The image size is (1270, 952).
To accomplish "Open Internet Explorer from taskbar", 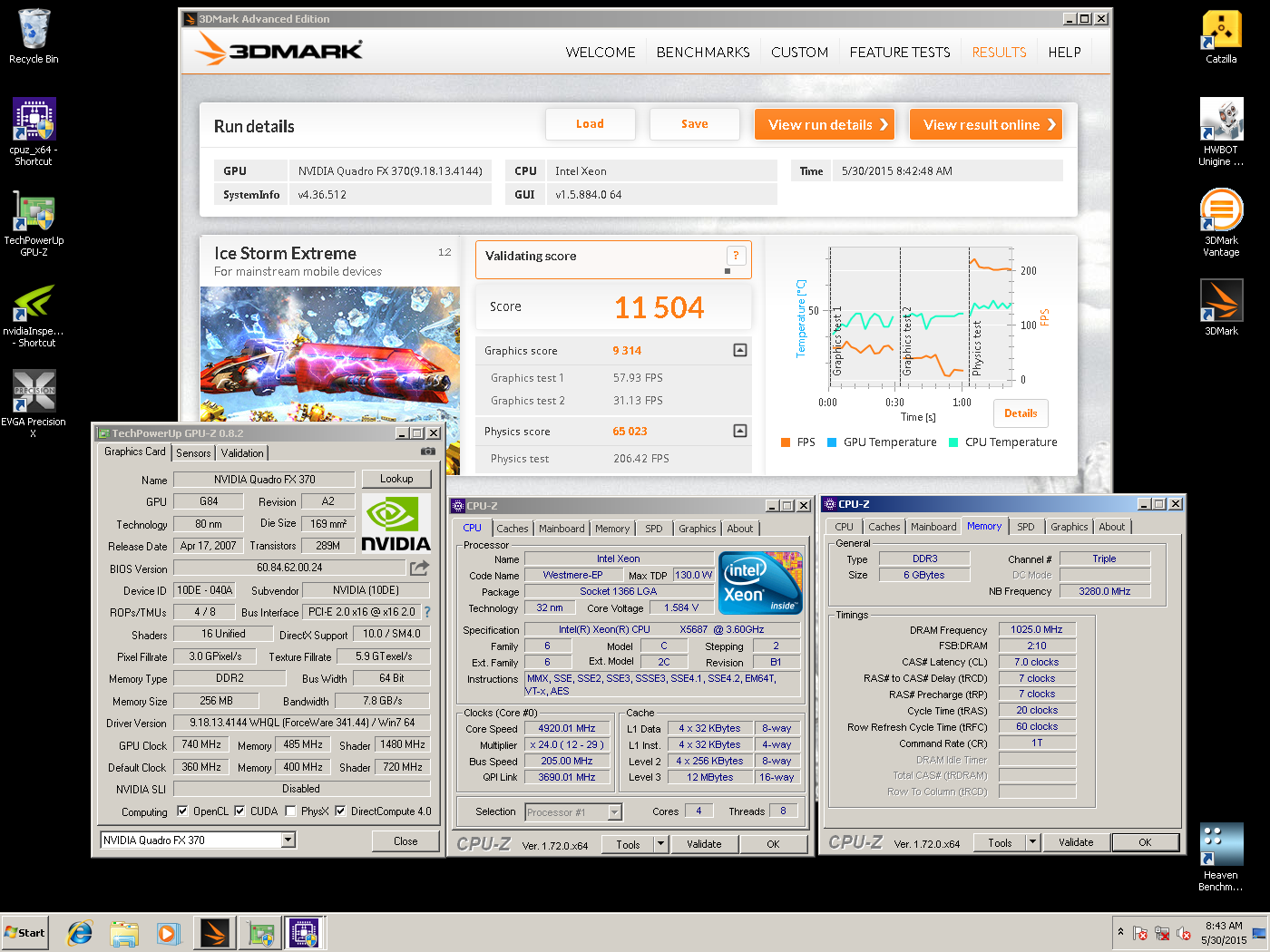I will pos(80,932).
